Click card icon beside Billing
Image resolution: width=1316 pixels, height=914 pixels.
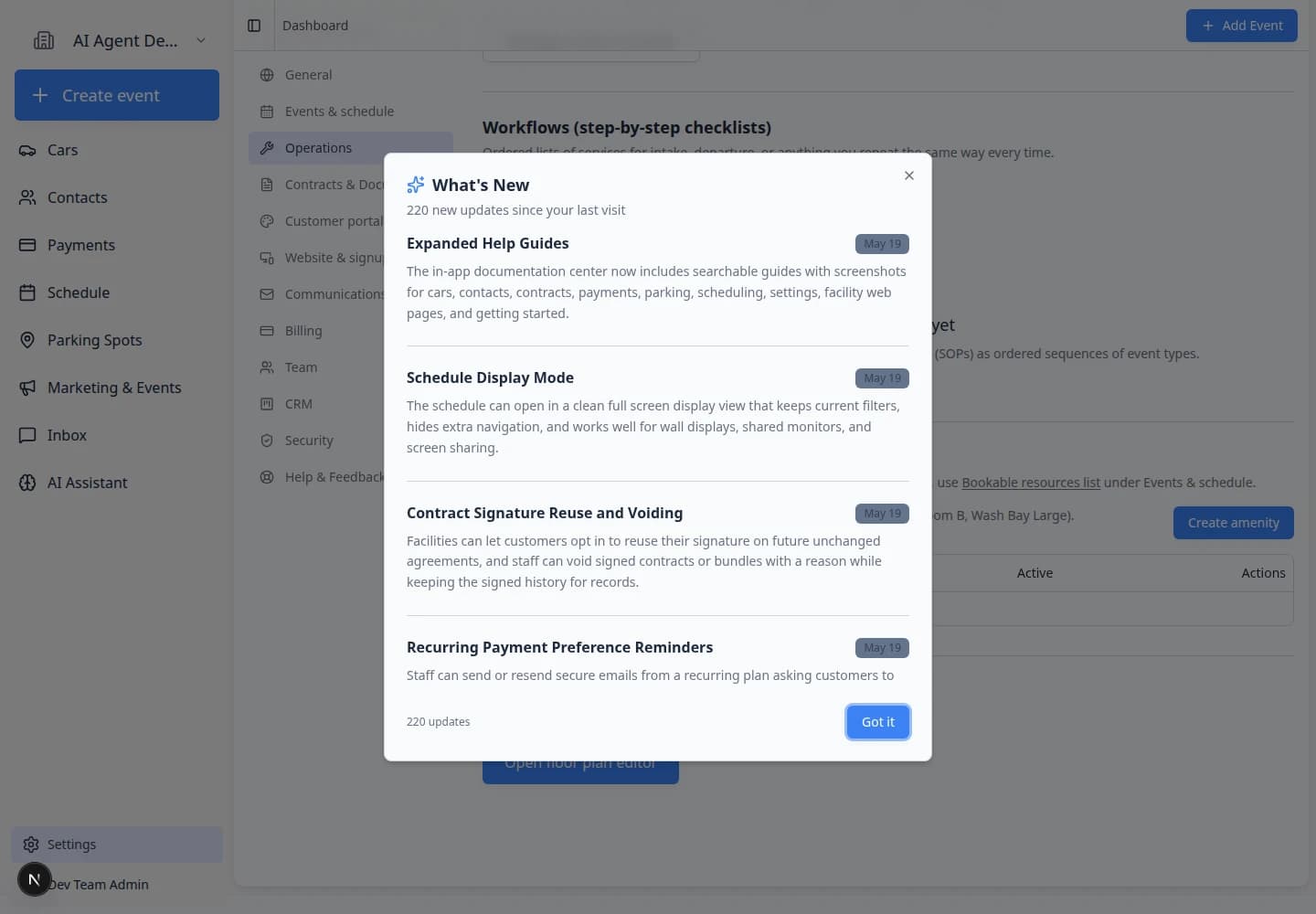pos(267,331)
